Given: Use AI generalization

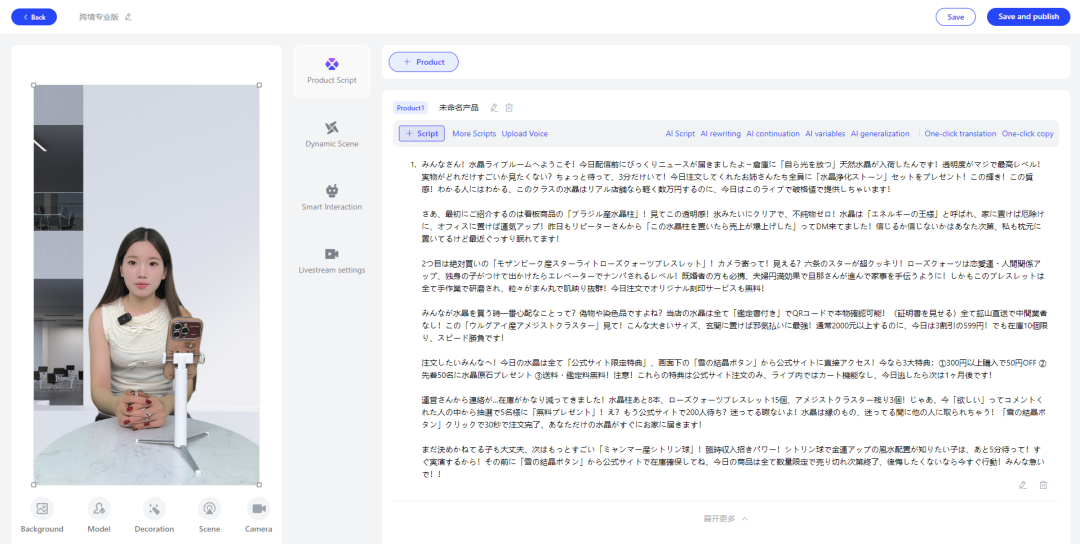Looking at the screenshot, I should 880,134.
